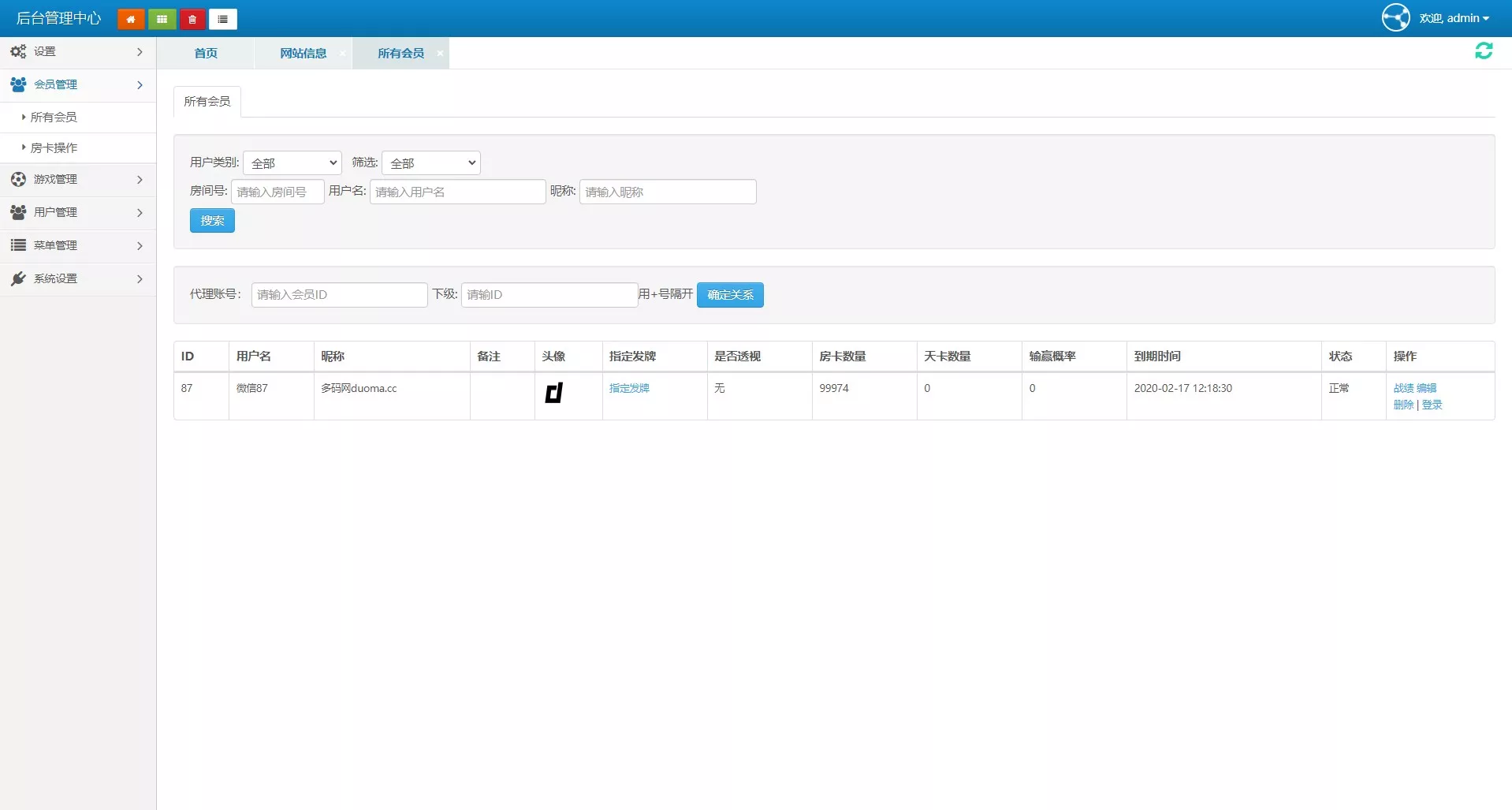This screenshot has width=1512, height=810.
Task: Open the 筛选 dropdown
Action: tap(431, 163)
